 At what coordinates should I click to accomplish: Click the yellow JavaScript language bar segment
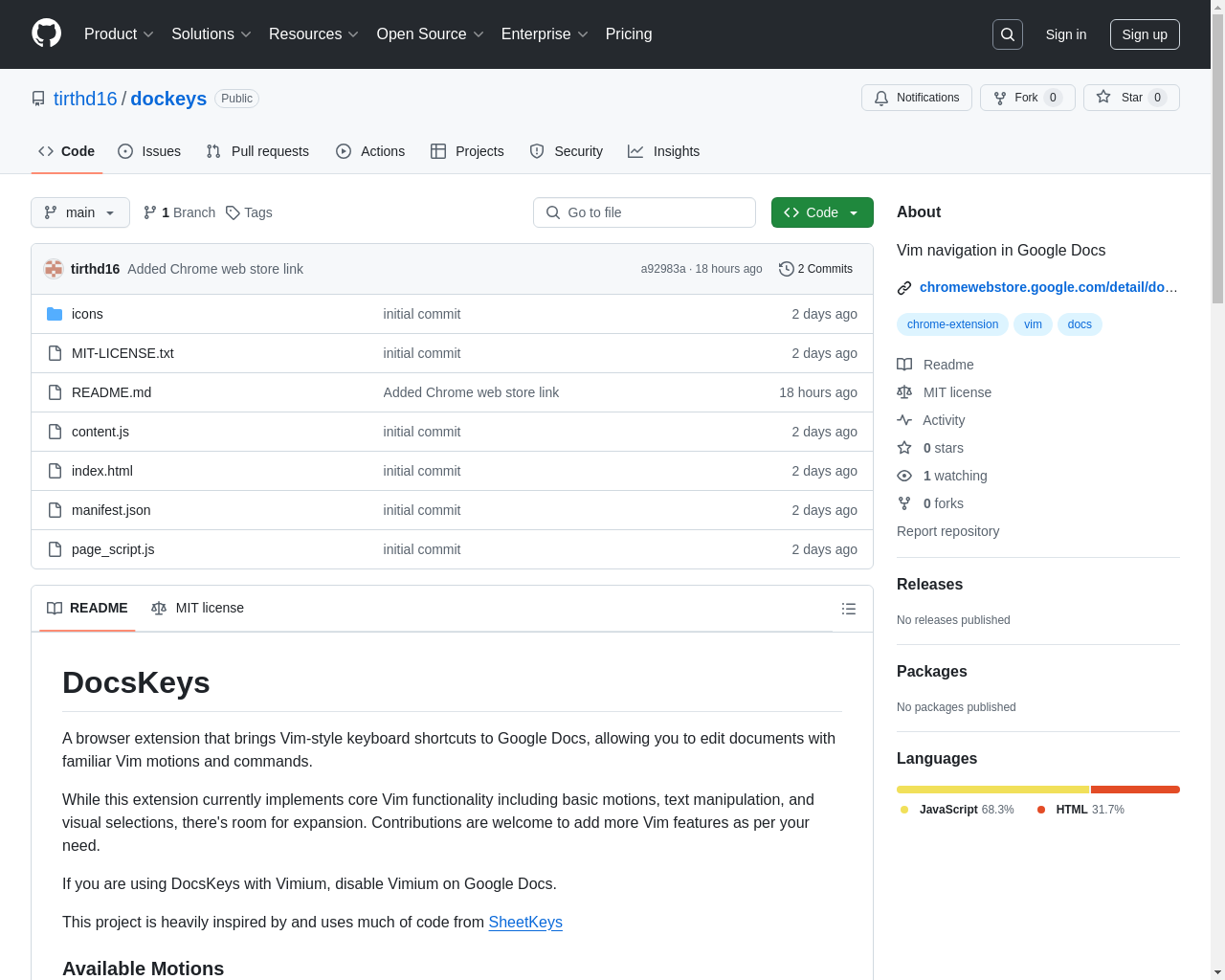coord(992,790)
